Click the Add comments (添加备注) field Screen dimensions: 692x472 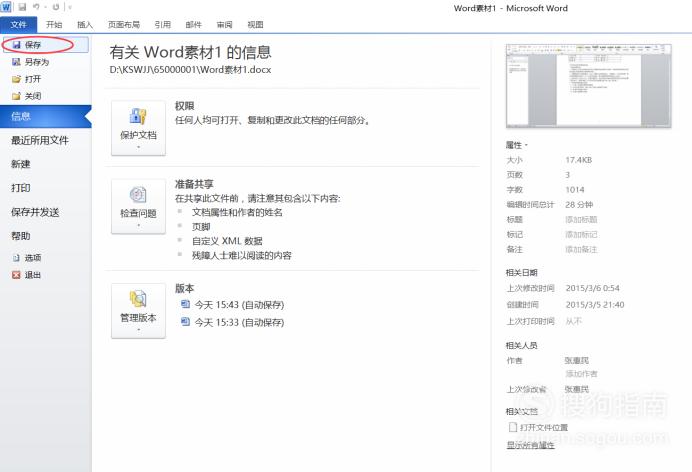pos(581,250)
